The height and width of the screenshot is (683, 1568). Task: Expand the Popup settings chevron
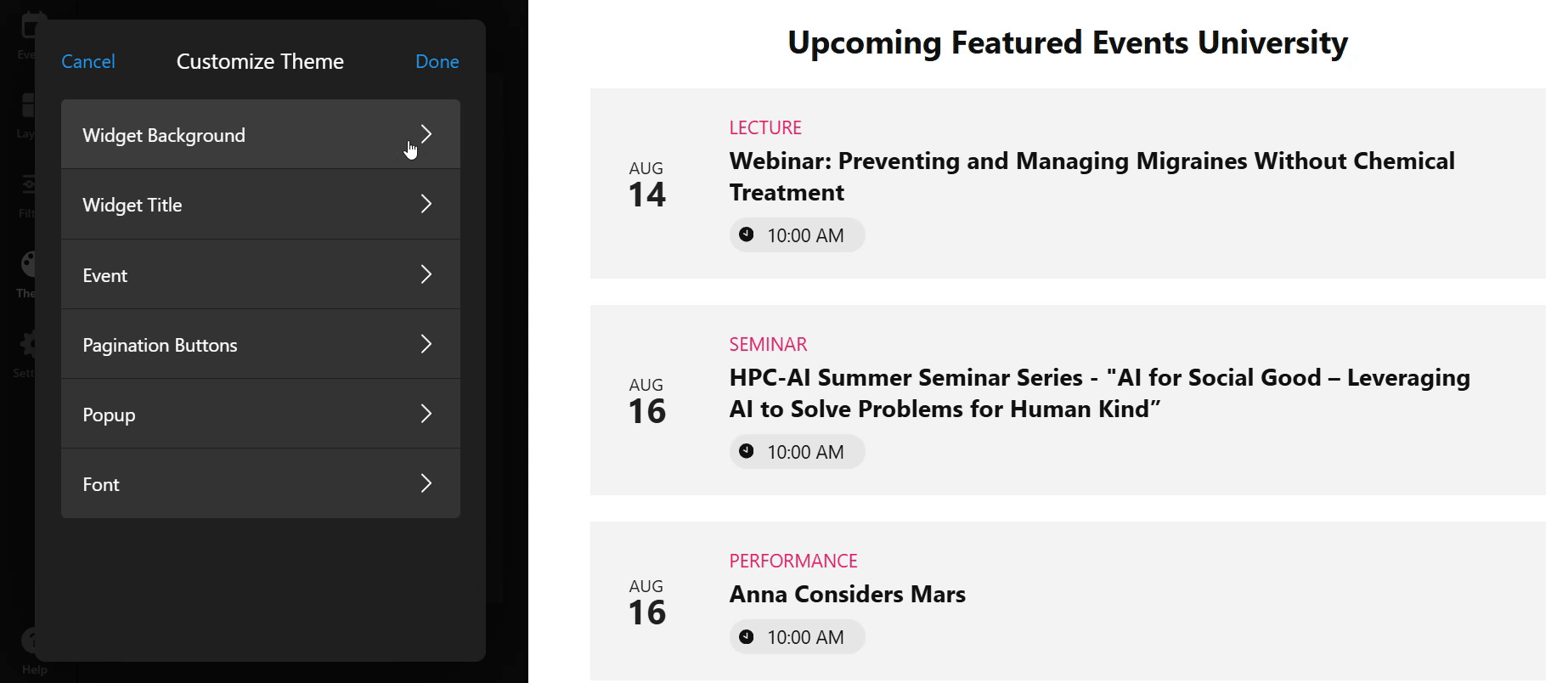(x=426, y=413)
